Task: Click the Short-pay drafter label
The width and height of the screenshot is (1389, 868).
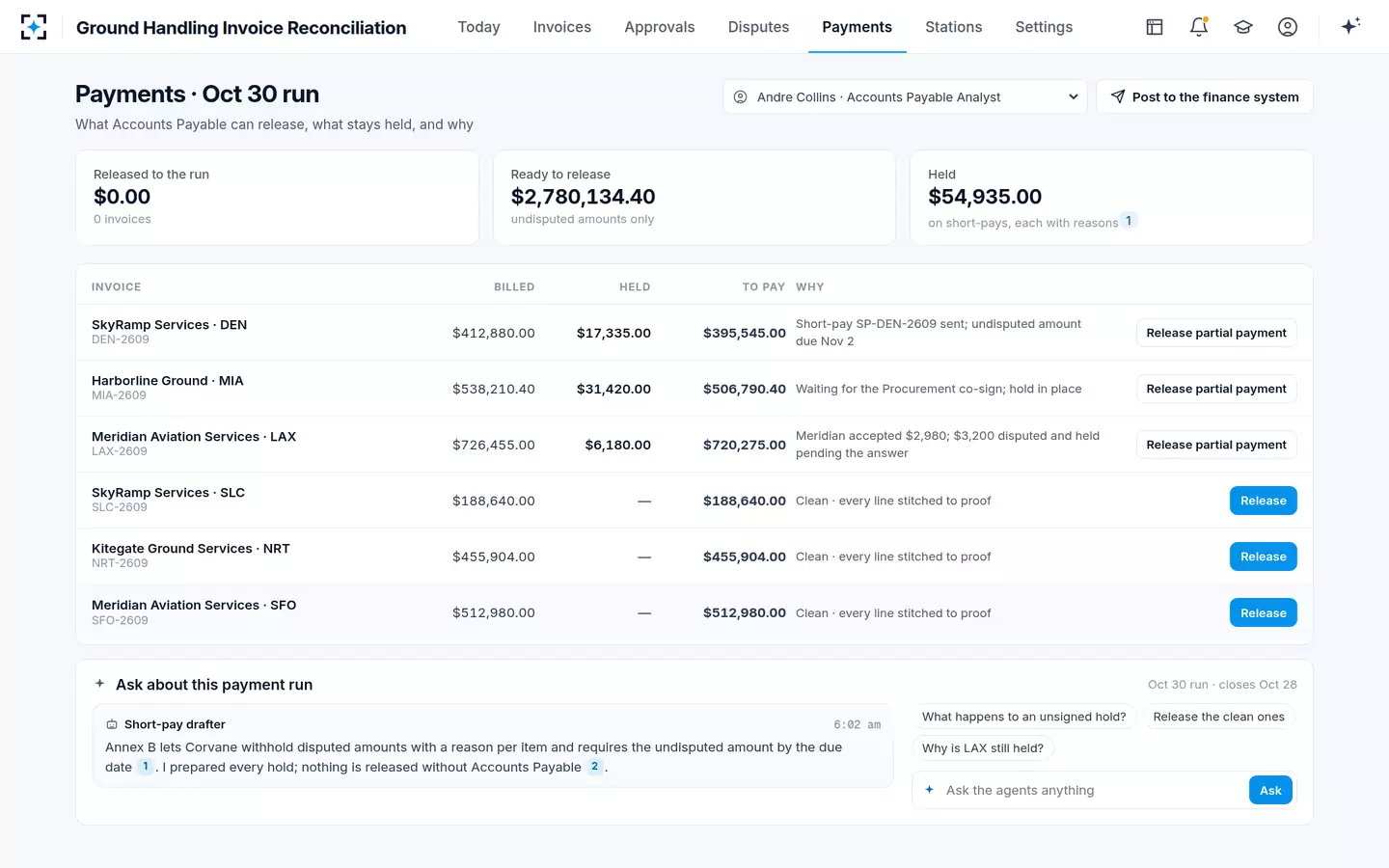Action: point(175,724)
